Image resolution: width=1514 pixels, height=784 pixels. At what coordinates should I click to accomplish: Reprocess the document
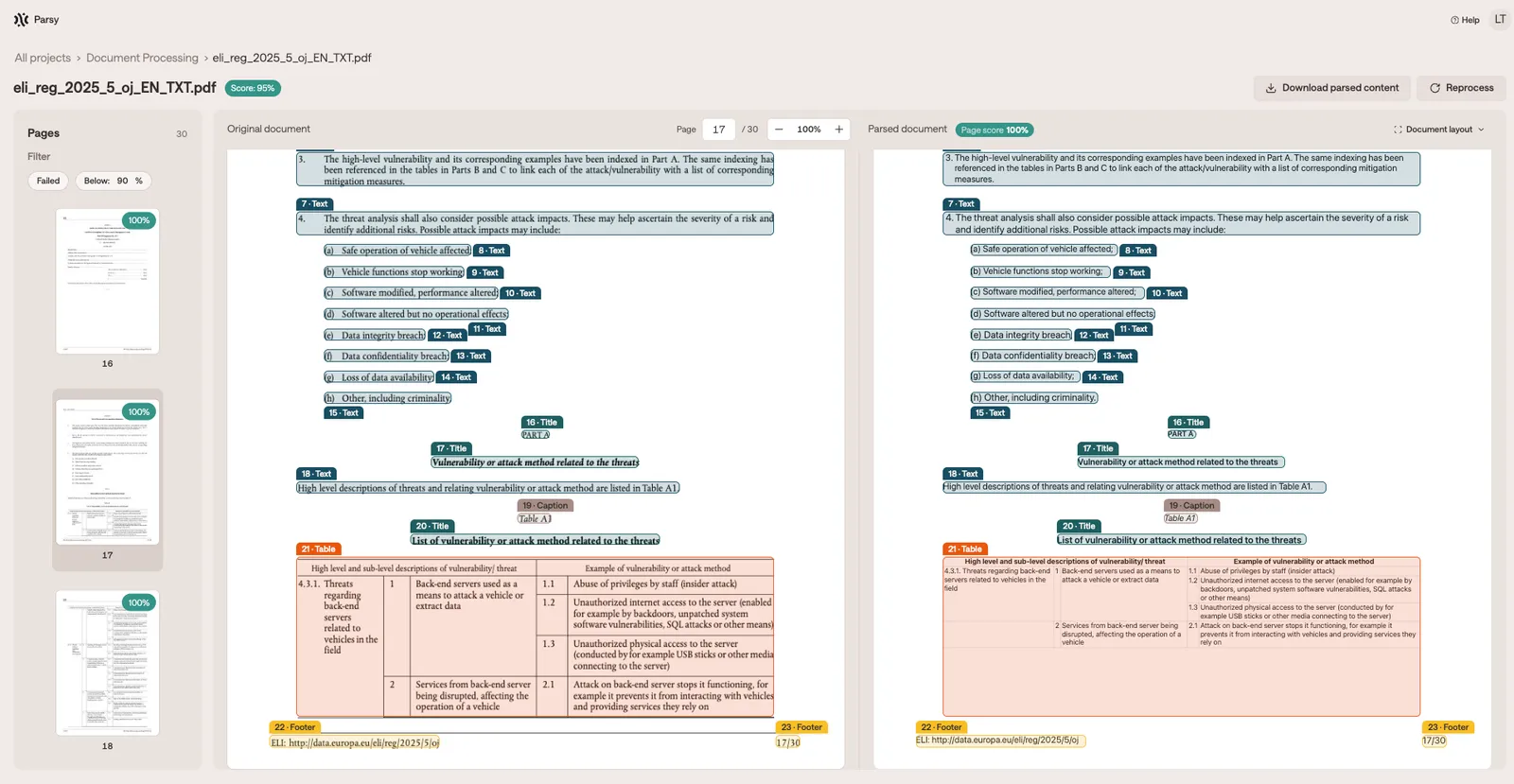pyautogui.click(x=1461, y=88)
